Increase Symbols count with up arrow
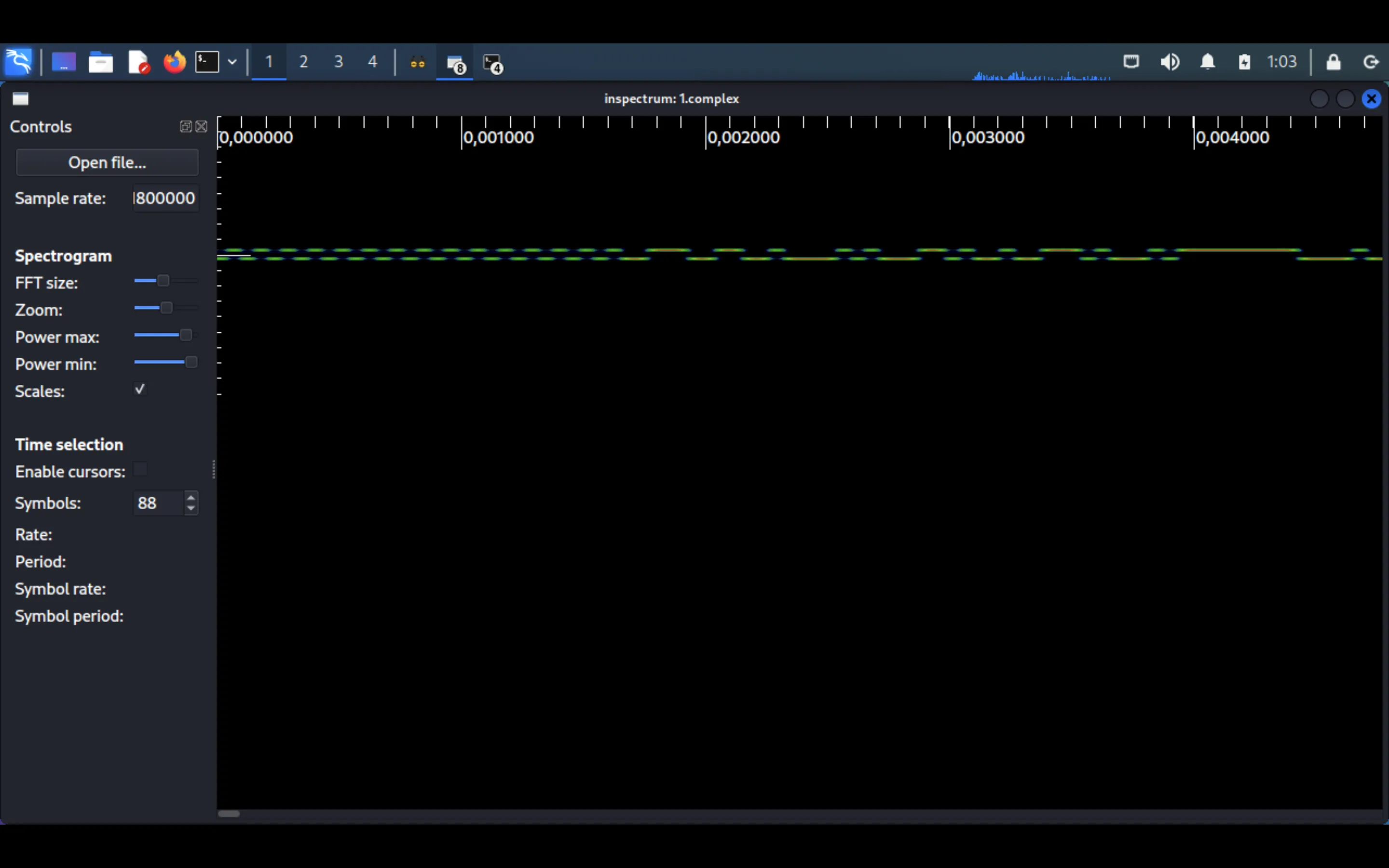This screenshot has width=1389, height=868. (x=191, y=497)
